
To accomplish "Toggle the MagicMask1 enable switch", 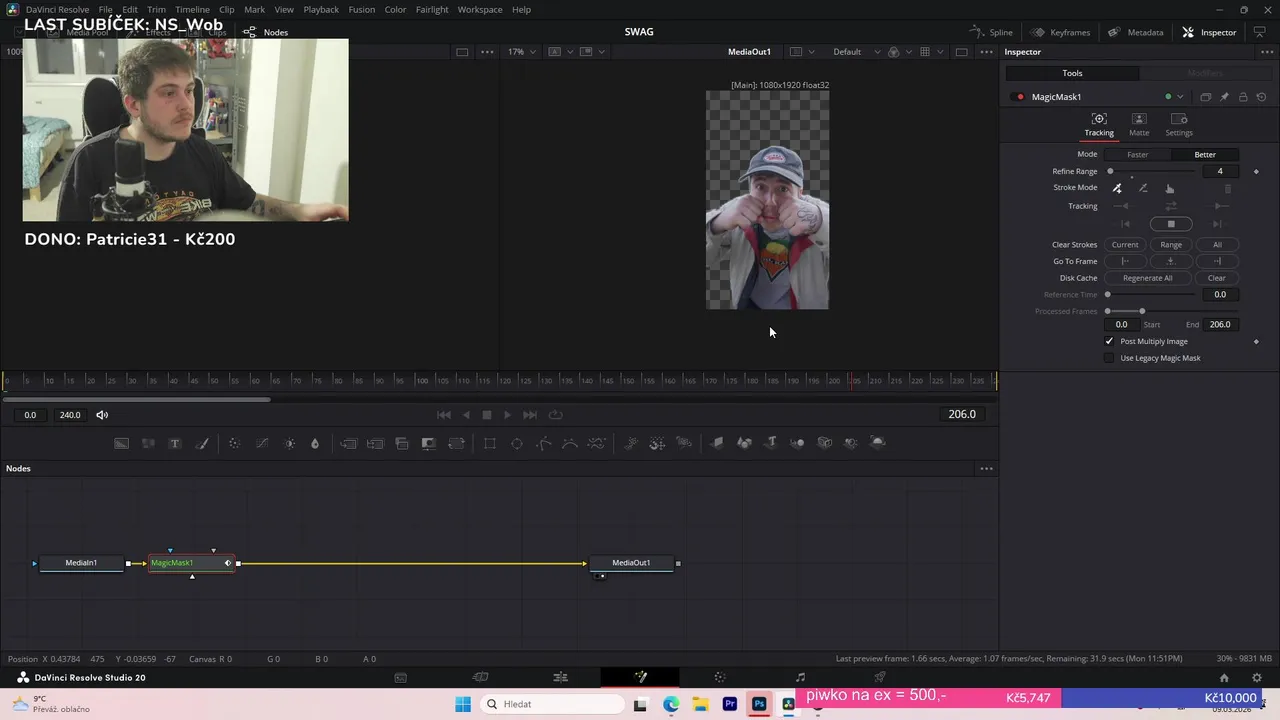I will [1019, 97].
